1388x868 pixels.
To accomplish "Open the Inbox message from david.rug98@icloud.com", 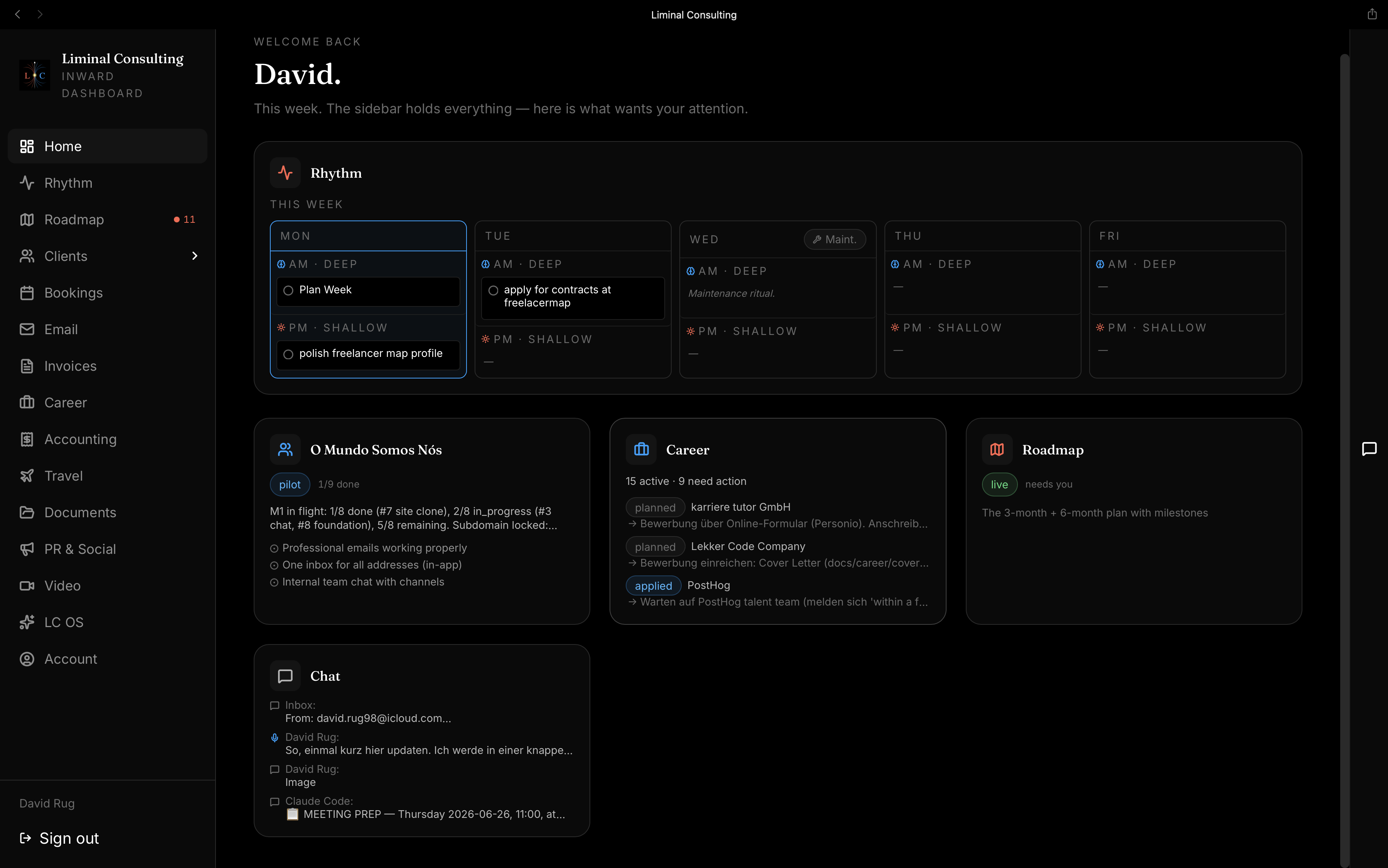I will click(421, 712).
